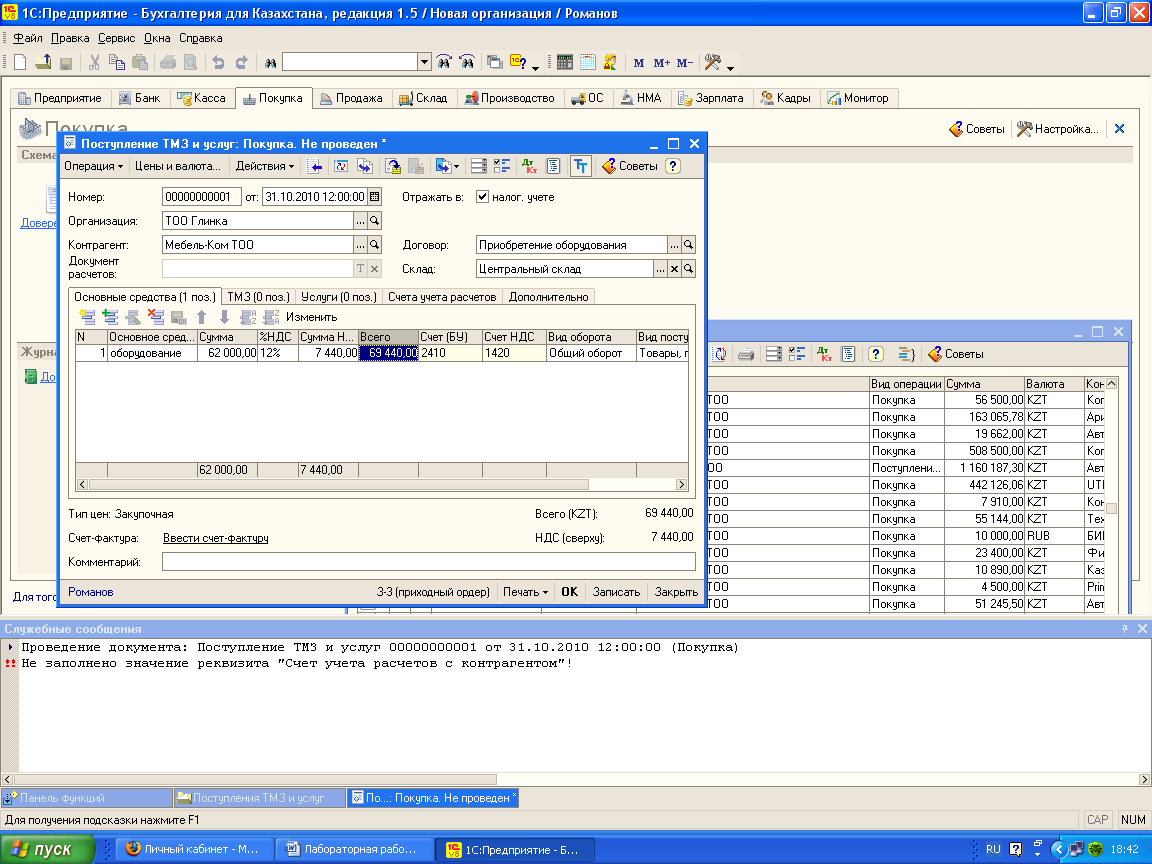This screenshot has width=1152, height=864.
Task: Click the Комментарий input field
Action: tap(428, 562)
